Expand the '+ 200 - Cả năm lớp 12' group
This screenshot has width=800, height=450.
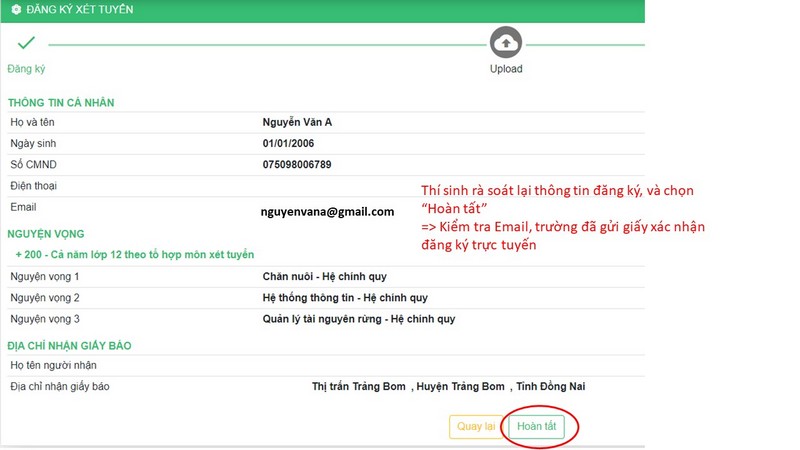[x=135, y=255]
